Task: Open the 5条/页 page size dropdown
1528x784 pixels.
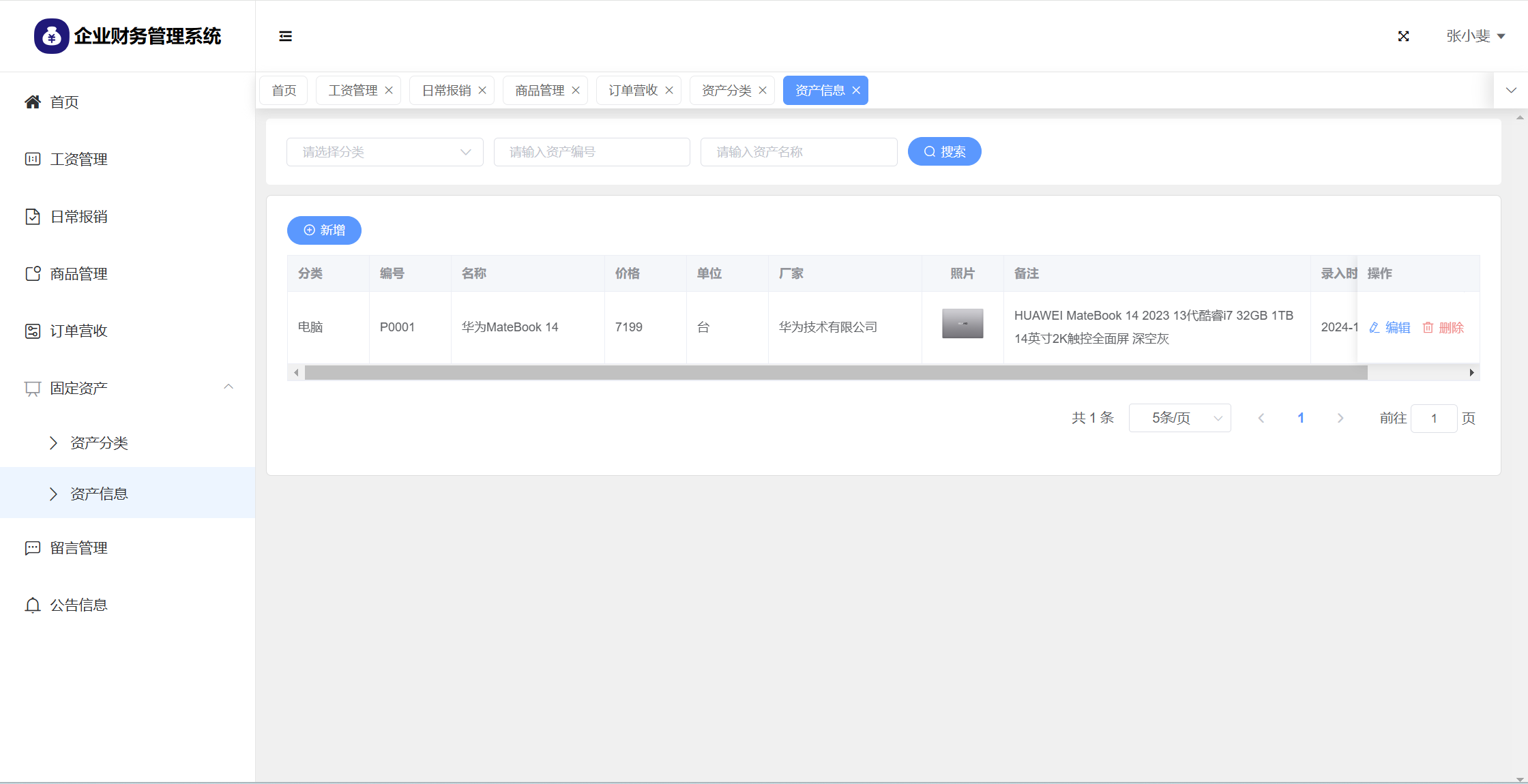Action: pos(1179,418)
